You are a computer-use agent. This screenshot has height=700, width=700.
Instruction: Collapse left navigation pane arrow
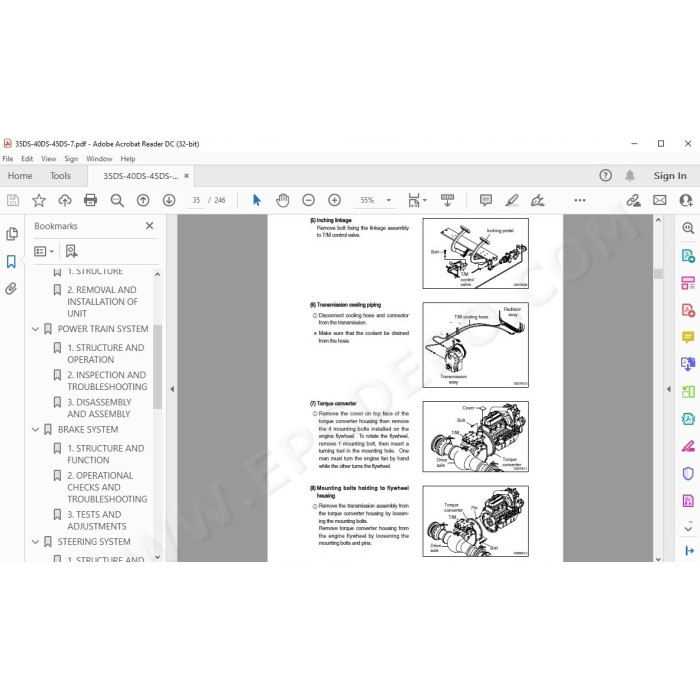tap(172, 389)
